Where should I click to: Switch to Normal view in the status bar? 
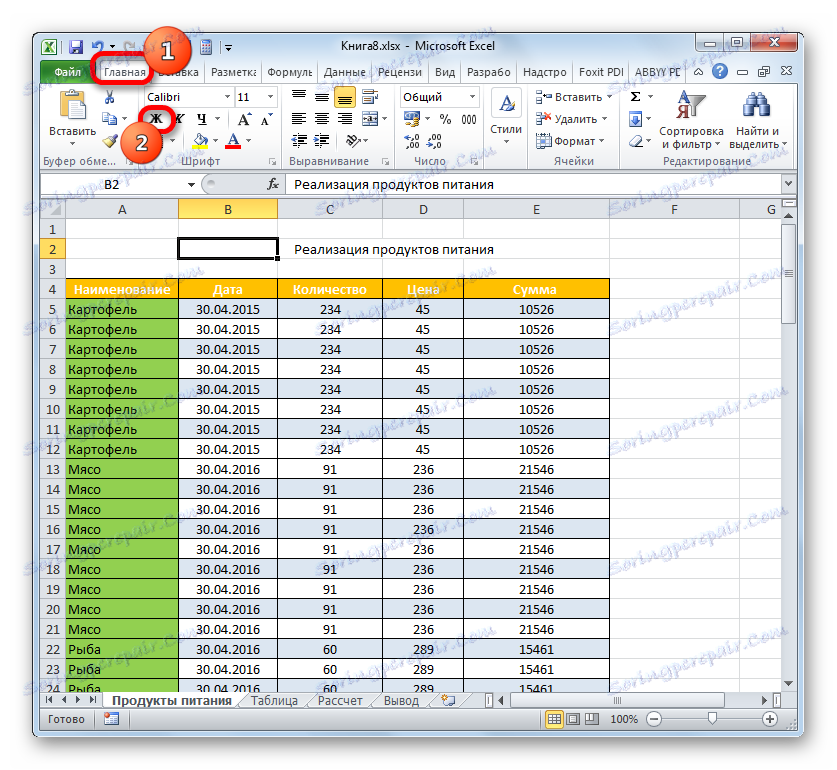click(x=555, y=719)
